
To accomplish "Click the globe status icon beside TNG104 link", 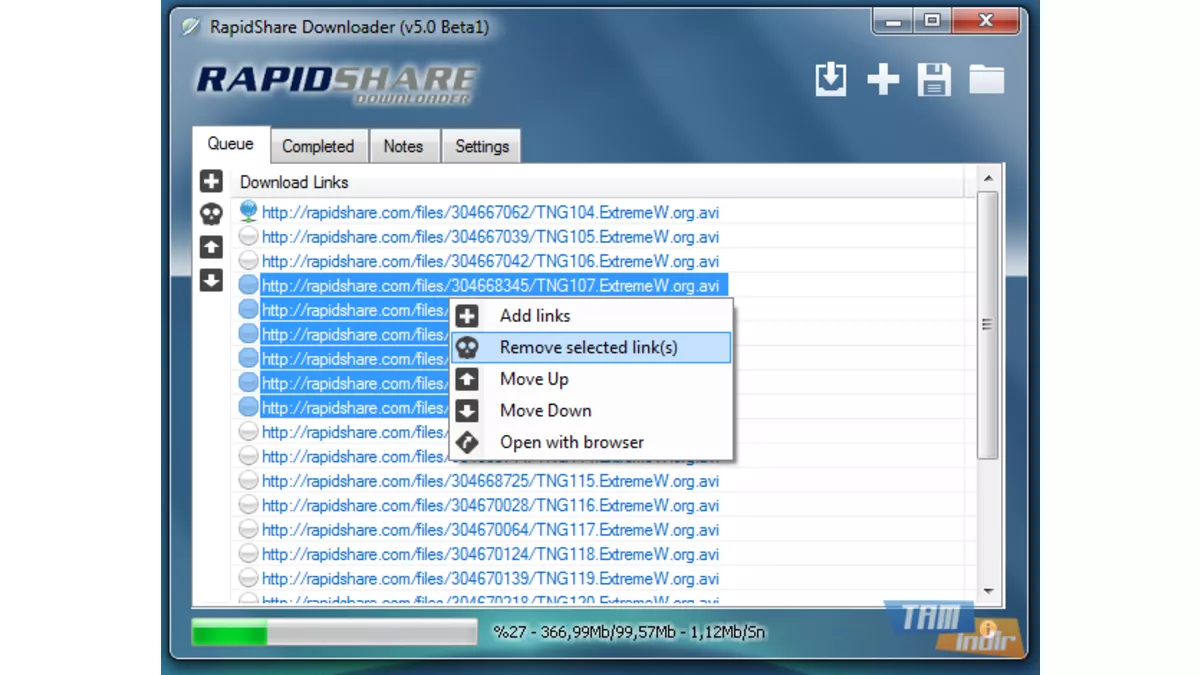I will tap(248, 211).
